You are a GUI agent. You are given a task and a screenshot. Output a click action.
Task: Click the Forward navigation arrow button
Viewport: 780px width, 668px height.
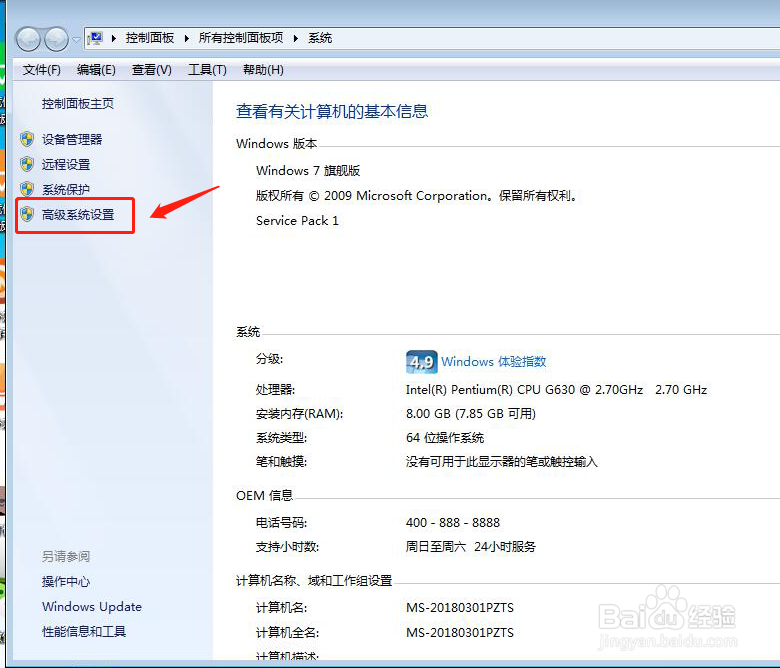[56, 39]
